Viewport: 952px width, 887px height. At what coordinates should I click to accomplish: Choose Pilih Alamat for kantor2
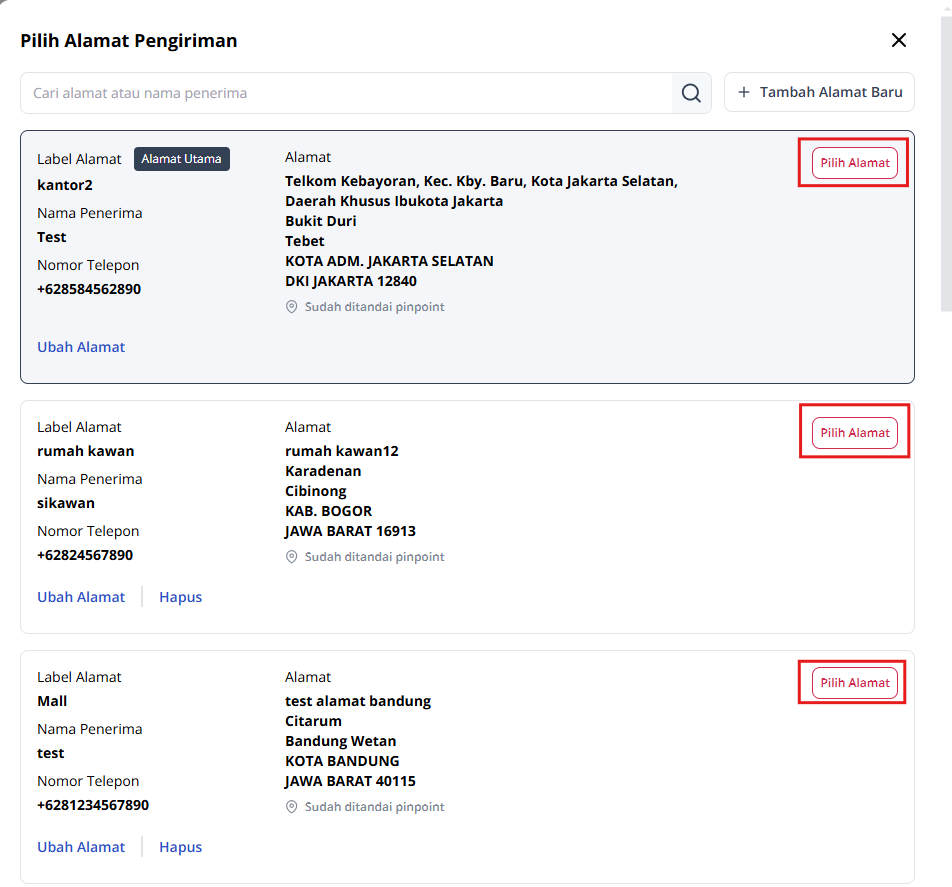tap(854, 163)
